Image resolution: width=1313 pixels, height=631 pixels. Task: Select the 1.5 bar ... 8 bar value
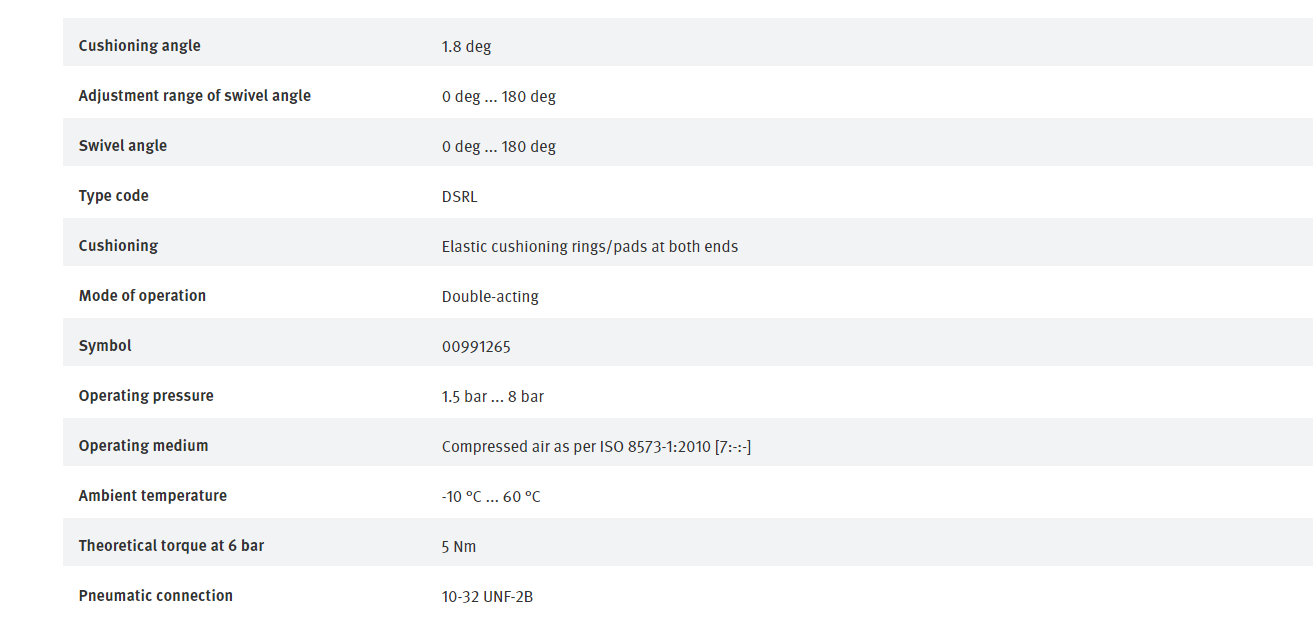[493, 396]
